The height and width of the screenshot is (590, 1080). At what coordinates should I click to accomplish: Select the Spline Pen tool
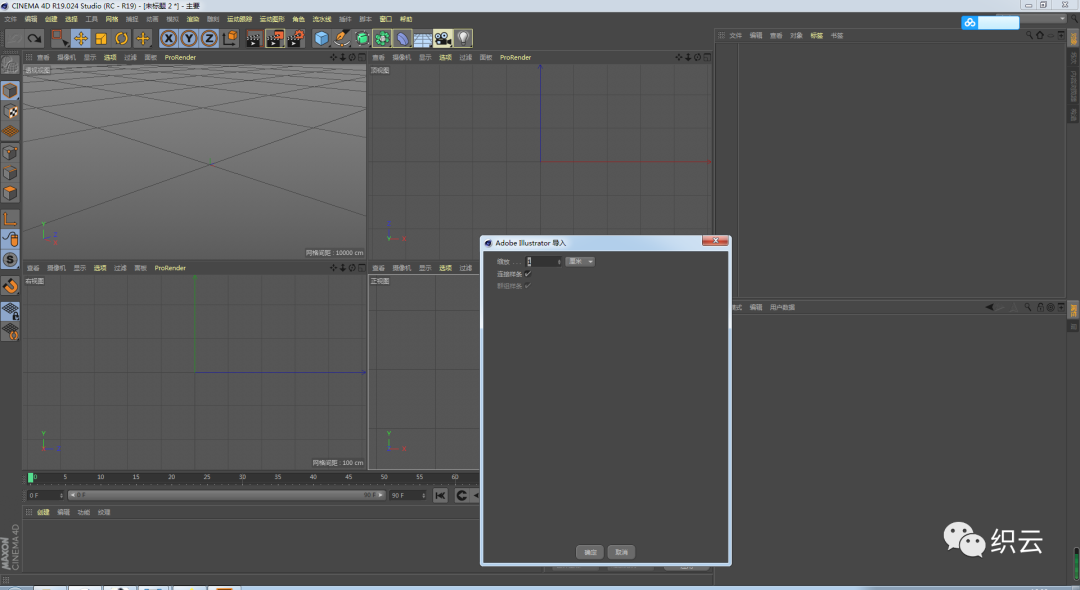coord(342,39)
